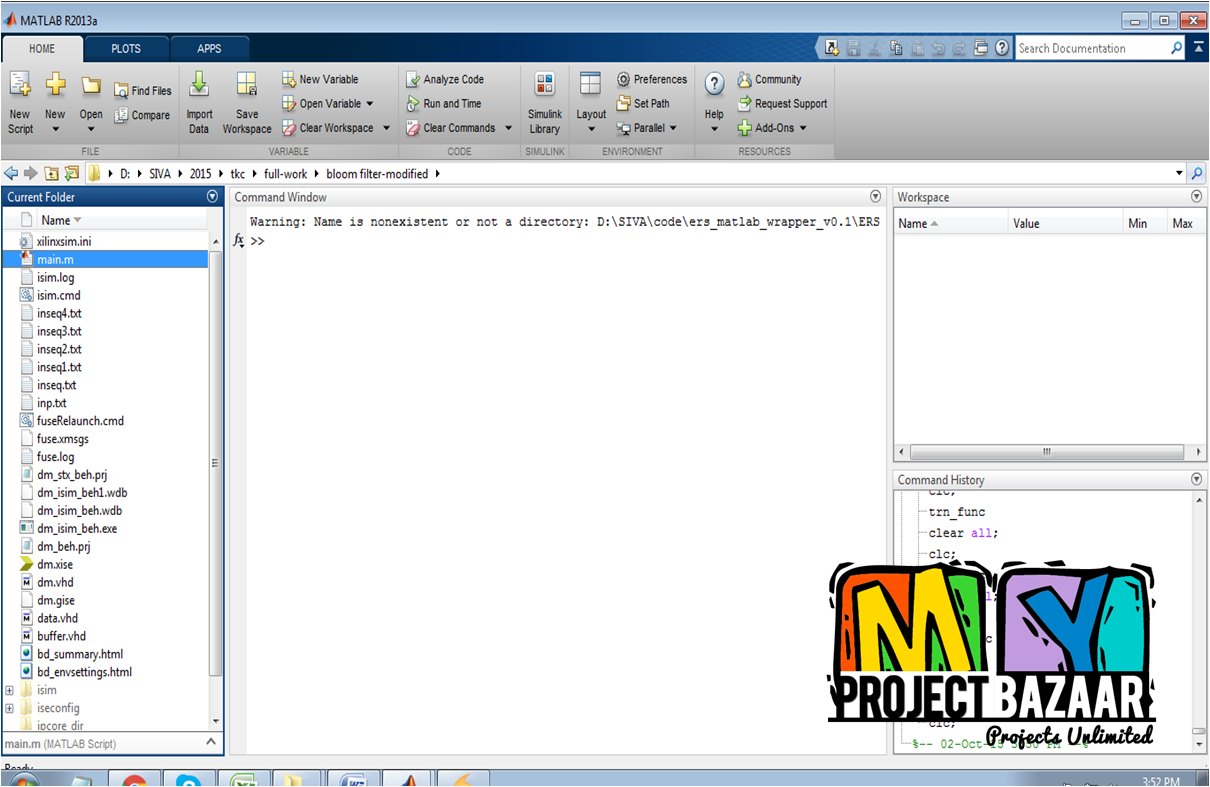Sort Workspace by the Min column

tap(1145, 224)
